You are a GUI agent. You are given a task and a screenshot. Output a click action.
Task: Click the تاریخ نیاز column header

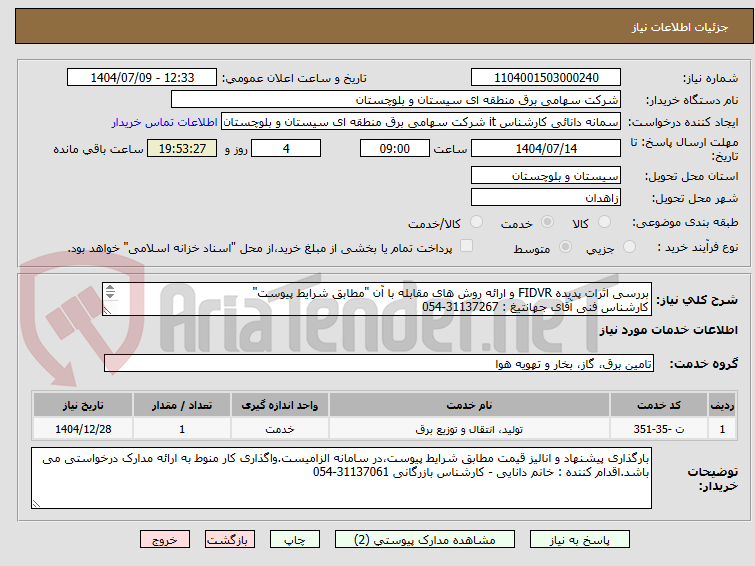click(83, 405)
